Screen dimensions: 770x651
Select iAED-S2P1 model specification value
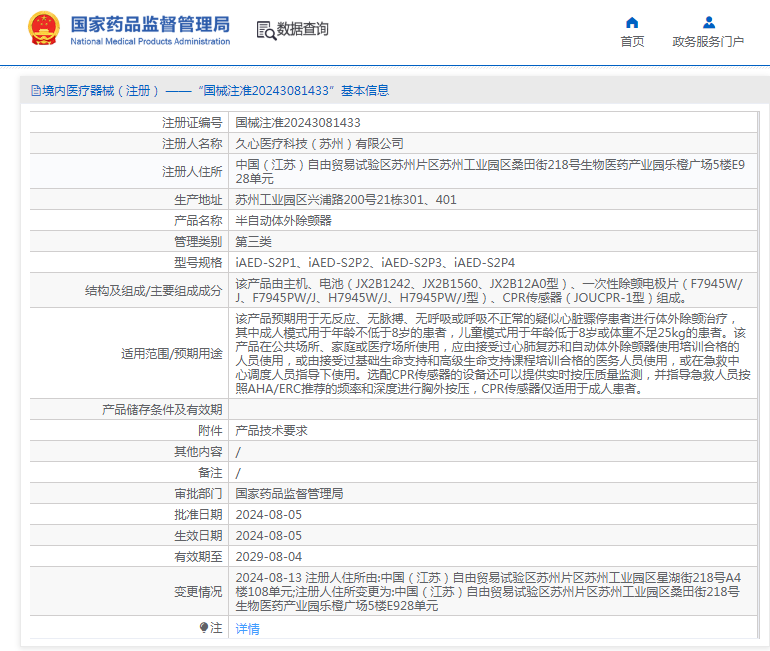tap(375, 263)
